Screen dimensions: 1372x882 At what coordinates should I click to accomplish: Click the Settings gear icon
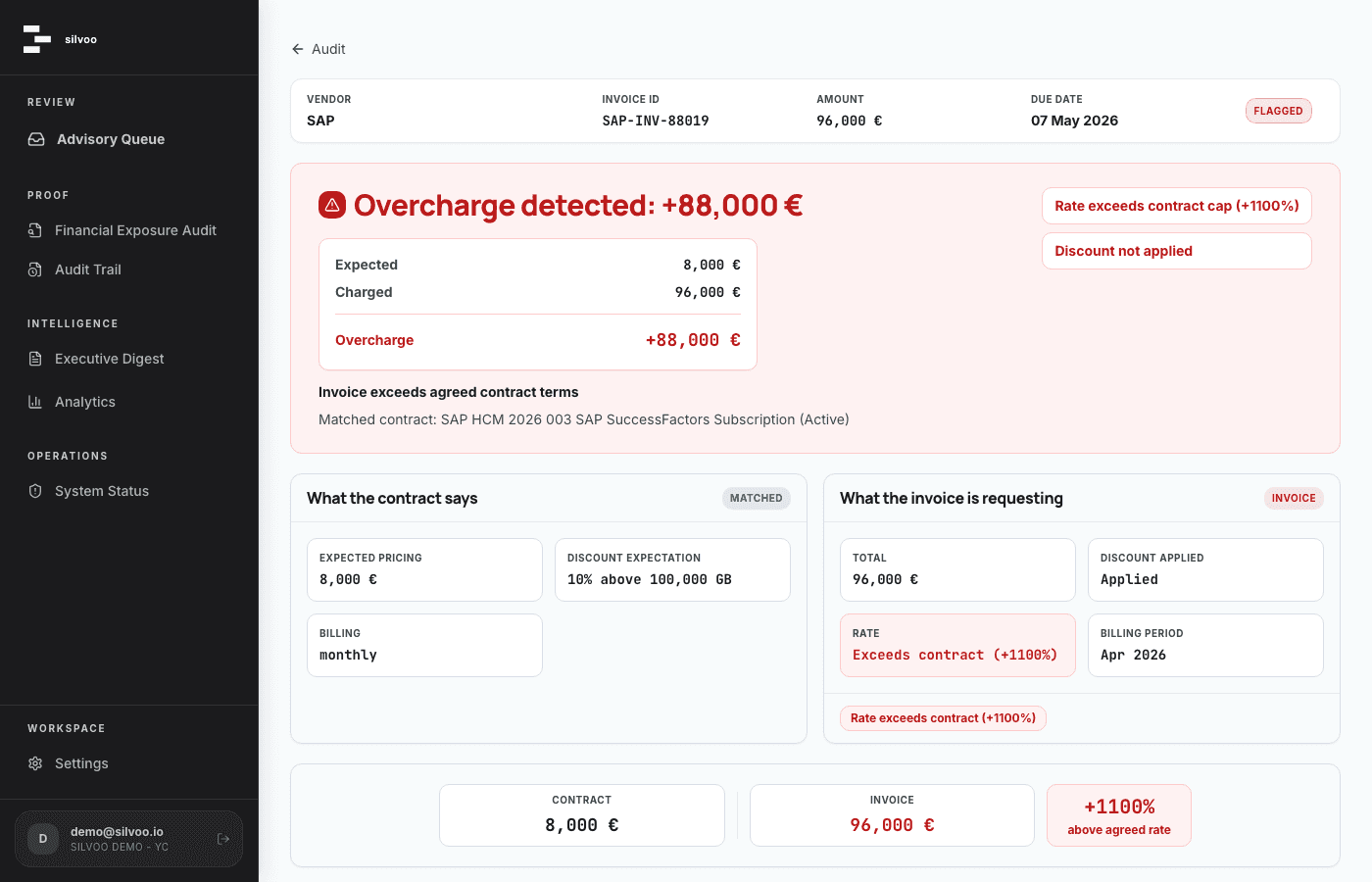coord(35,763)
